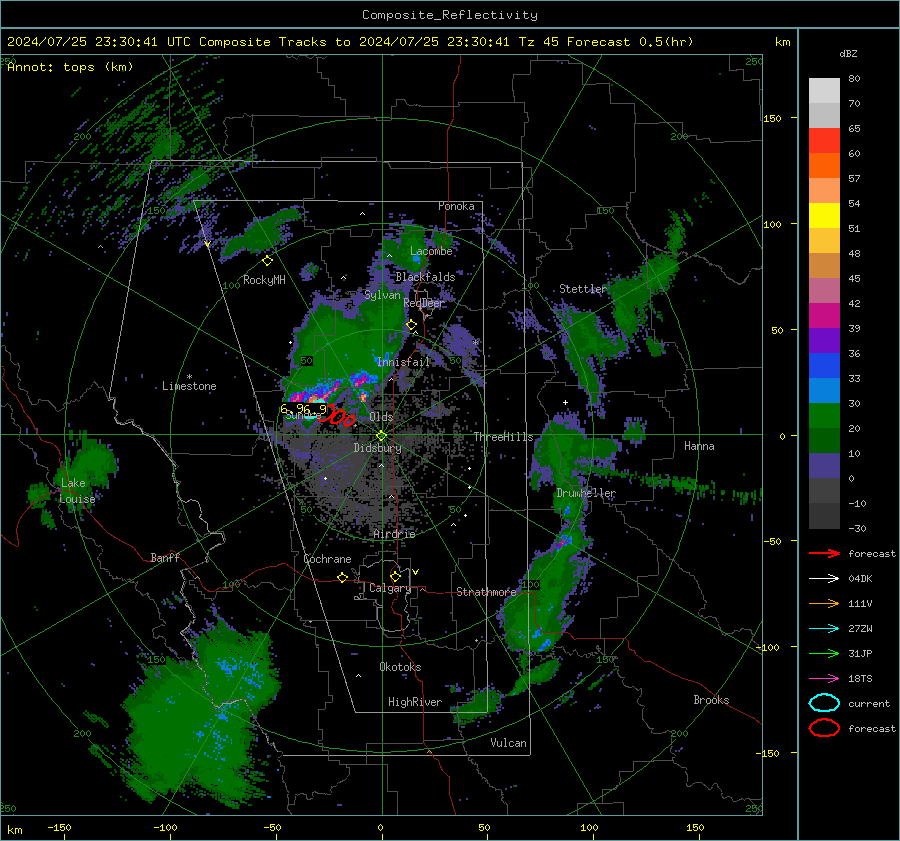This screenshot has width=900, height=841.
Task: Click the 65 dBZ red color swatch
Action: click(x=824, y=140)
